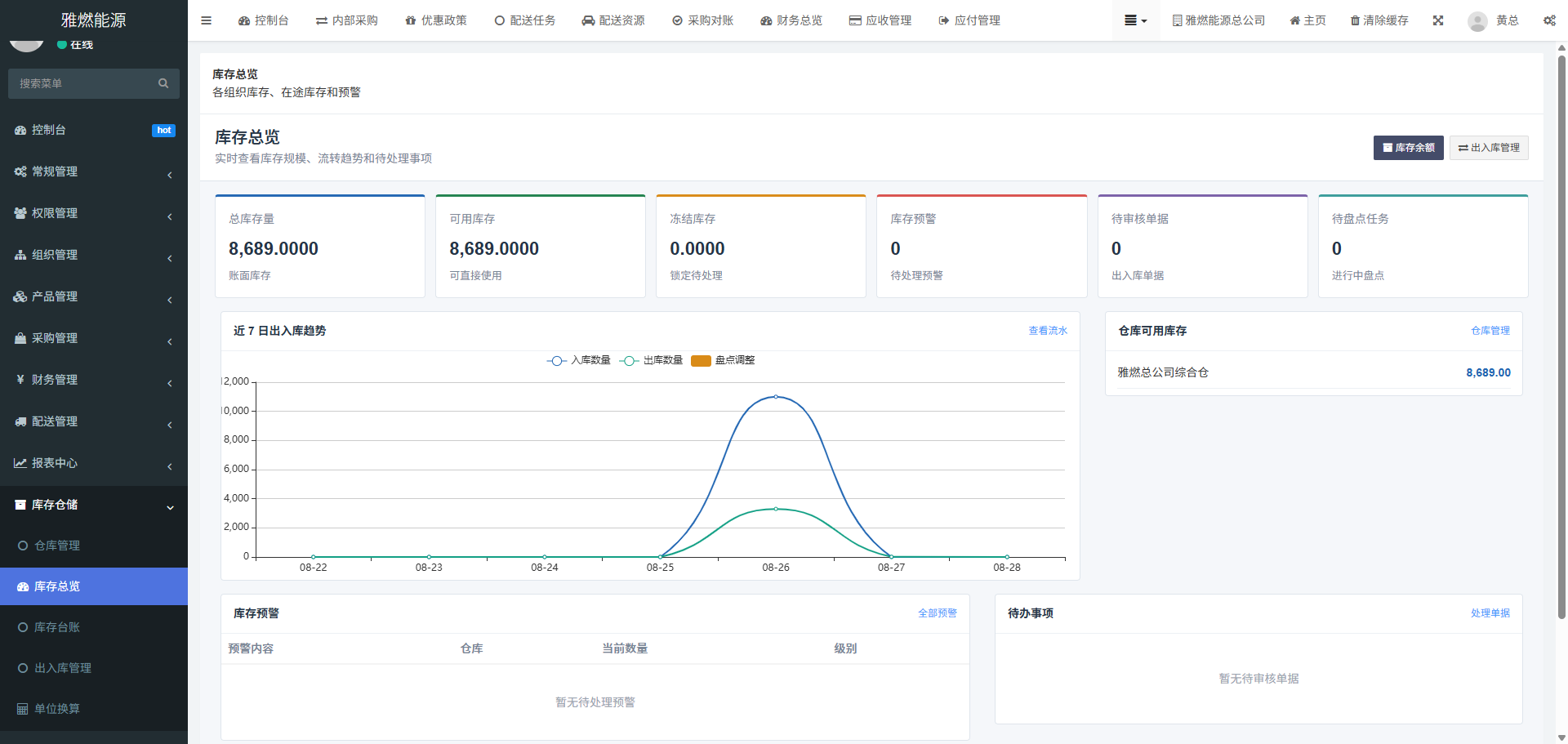
Task: Expand the 权限管理 sidebar section
Action: tap(94, 213)
